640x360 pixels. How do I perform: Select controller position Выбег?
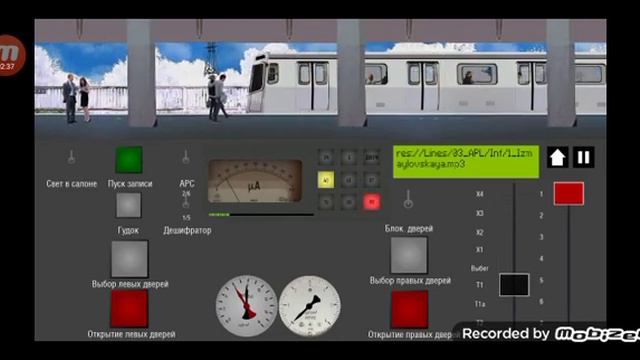pos(480,268)
